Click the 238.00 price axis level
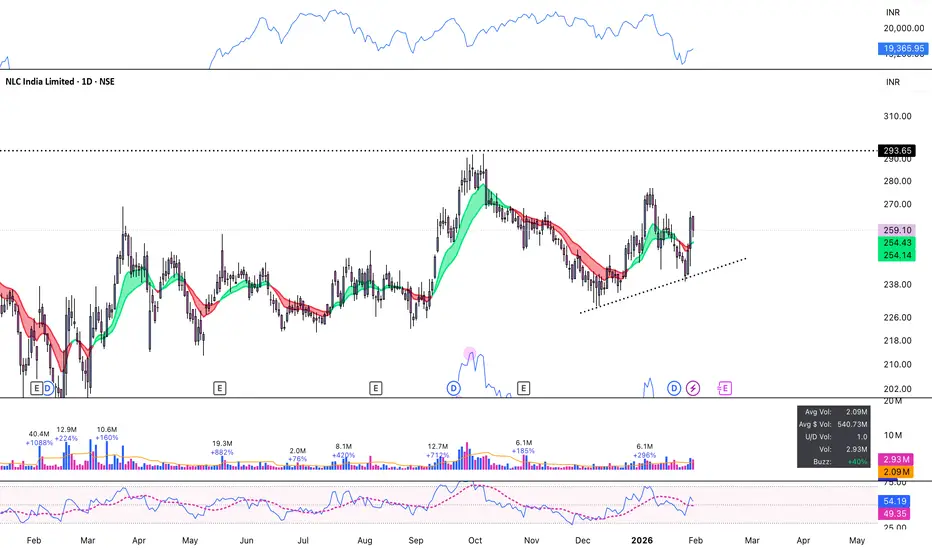 pyautogui.click(x=897, y=284)
